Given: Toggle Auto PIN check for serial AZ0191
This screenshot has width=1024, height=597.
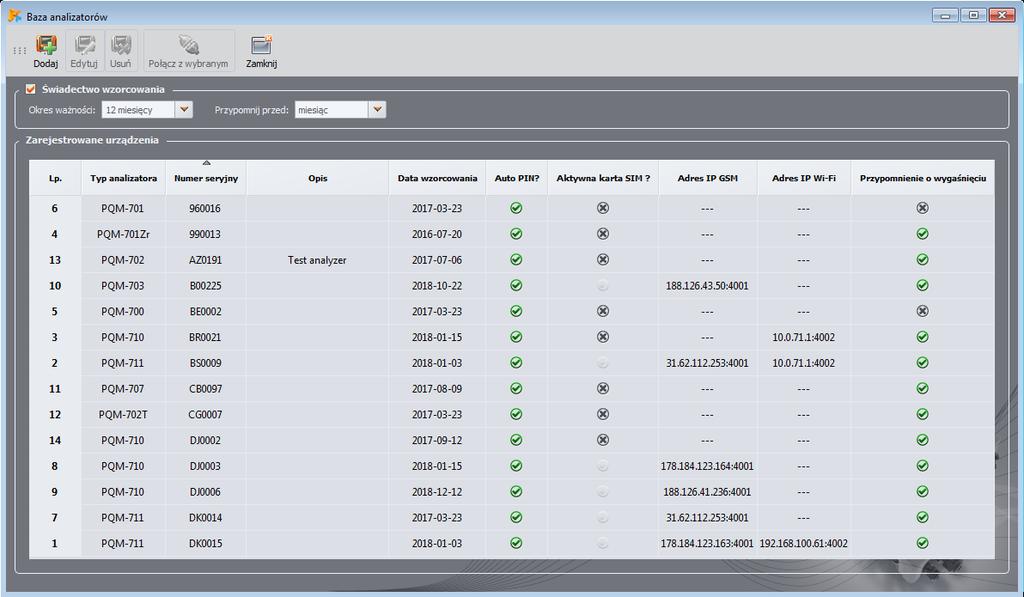Looking at the screenshot, I should coord(516,259).
